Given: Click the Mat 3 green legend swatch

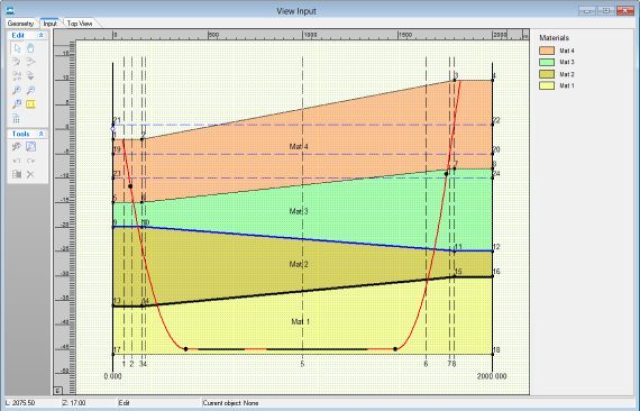Looking at the screenshot, I should 547,62.
